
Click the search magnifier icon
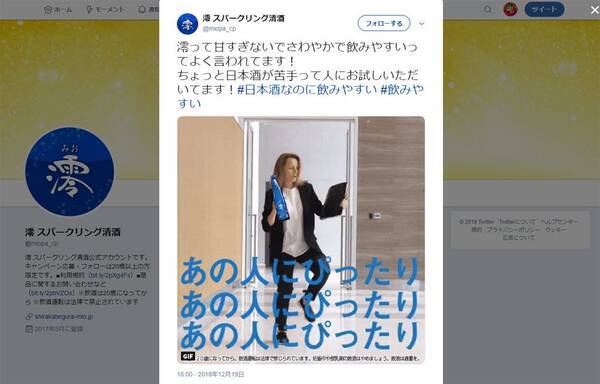pos(488,9)
